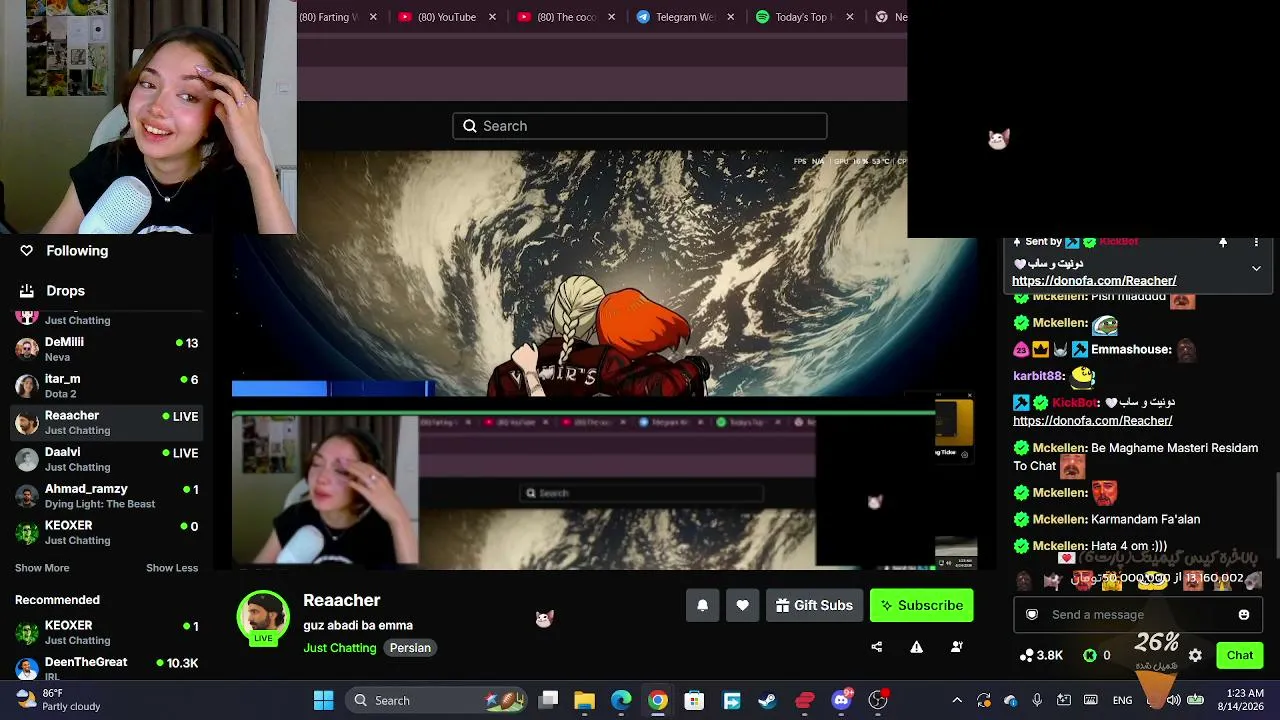This screenshot has height=720, width=1280.
Task: Open the share stream icon
Action: click(x=877, y=647)
